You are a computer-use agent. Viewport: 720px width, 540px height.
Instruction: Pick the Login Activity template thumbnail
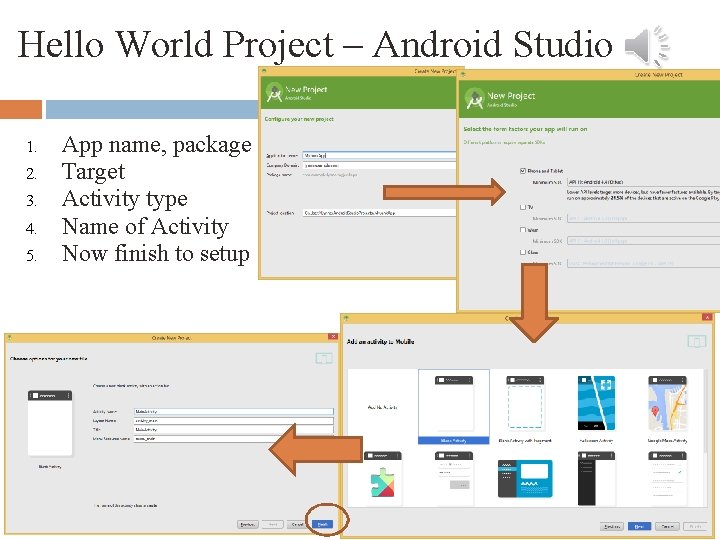[454, 478]
